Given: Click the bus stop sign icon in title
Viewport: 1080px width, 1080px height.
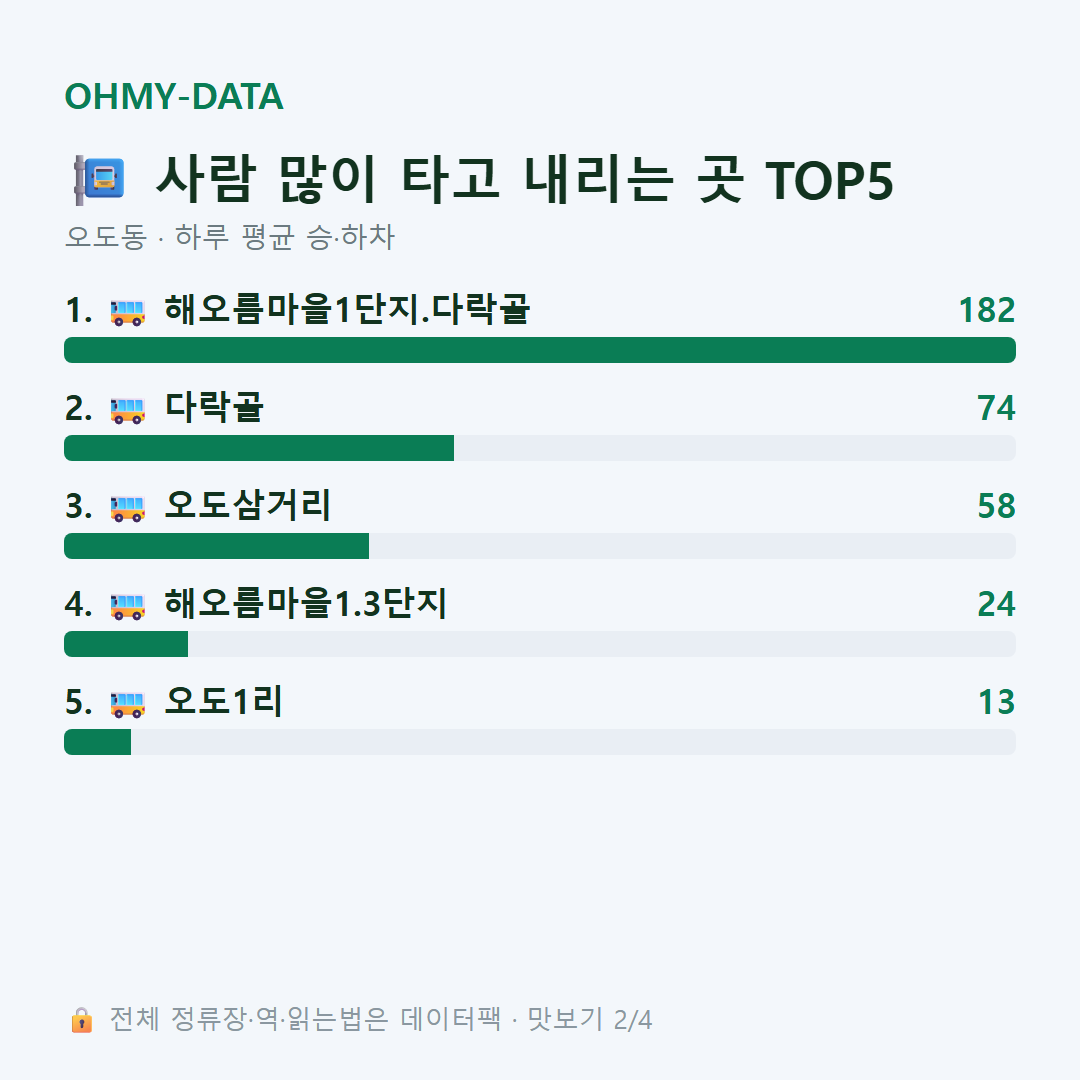Looking at the screenshot, I should pyautogui.click(x=100, y=180).
